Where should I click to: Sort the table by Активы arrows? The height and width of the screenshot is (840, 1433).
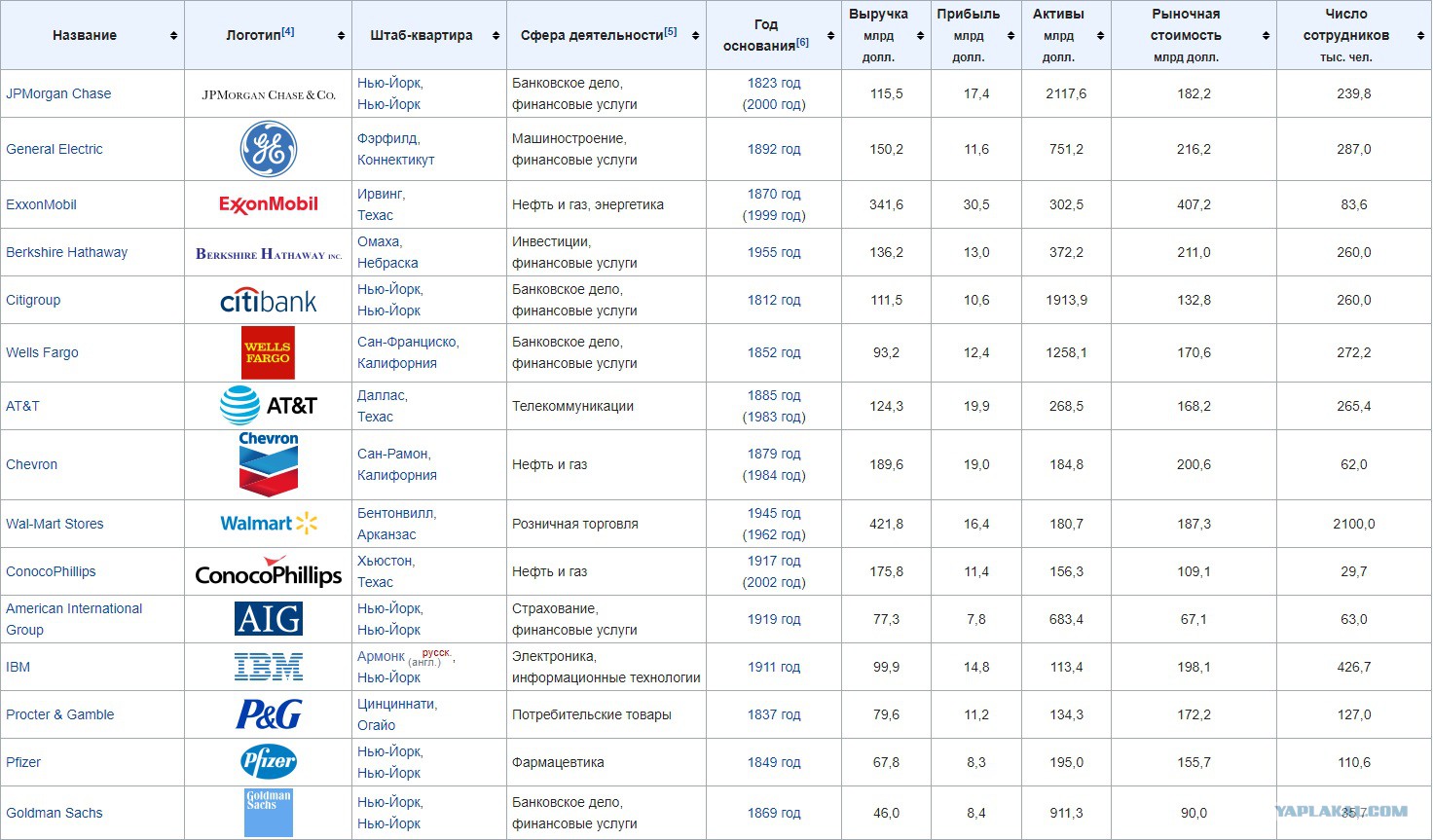coord(1100,36)
